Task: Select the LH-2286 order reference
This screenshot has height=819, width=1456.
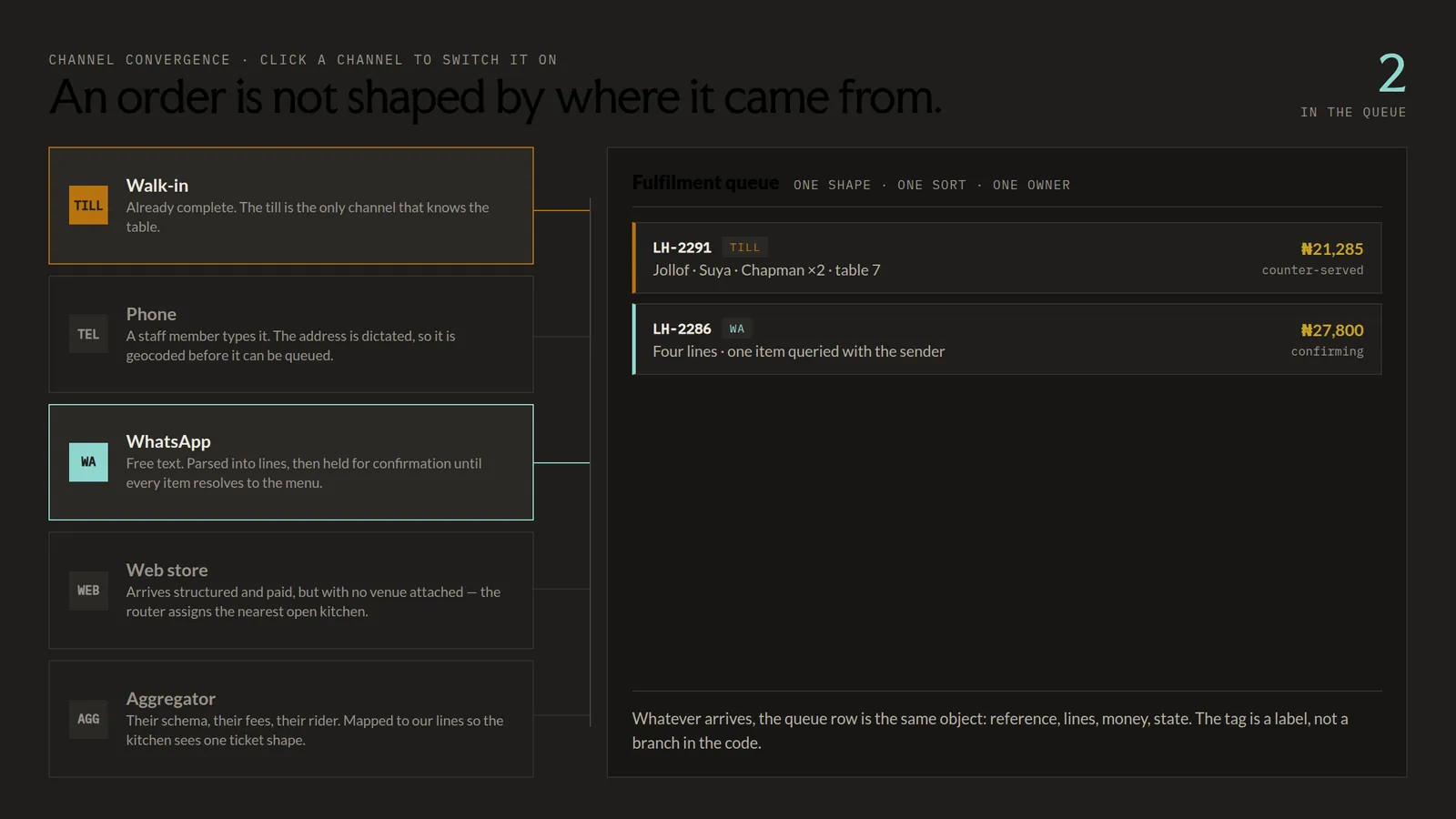Action: [682, 329]
